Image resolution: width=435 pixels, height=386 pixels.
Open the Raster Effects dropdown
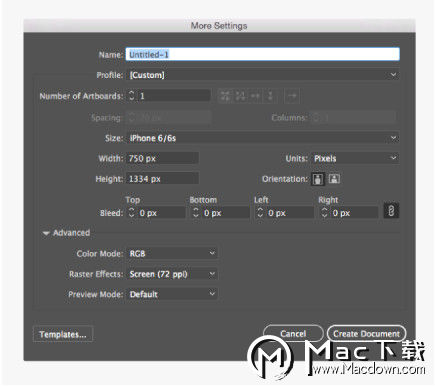[172, 274]
